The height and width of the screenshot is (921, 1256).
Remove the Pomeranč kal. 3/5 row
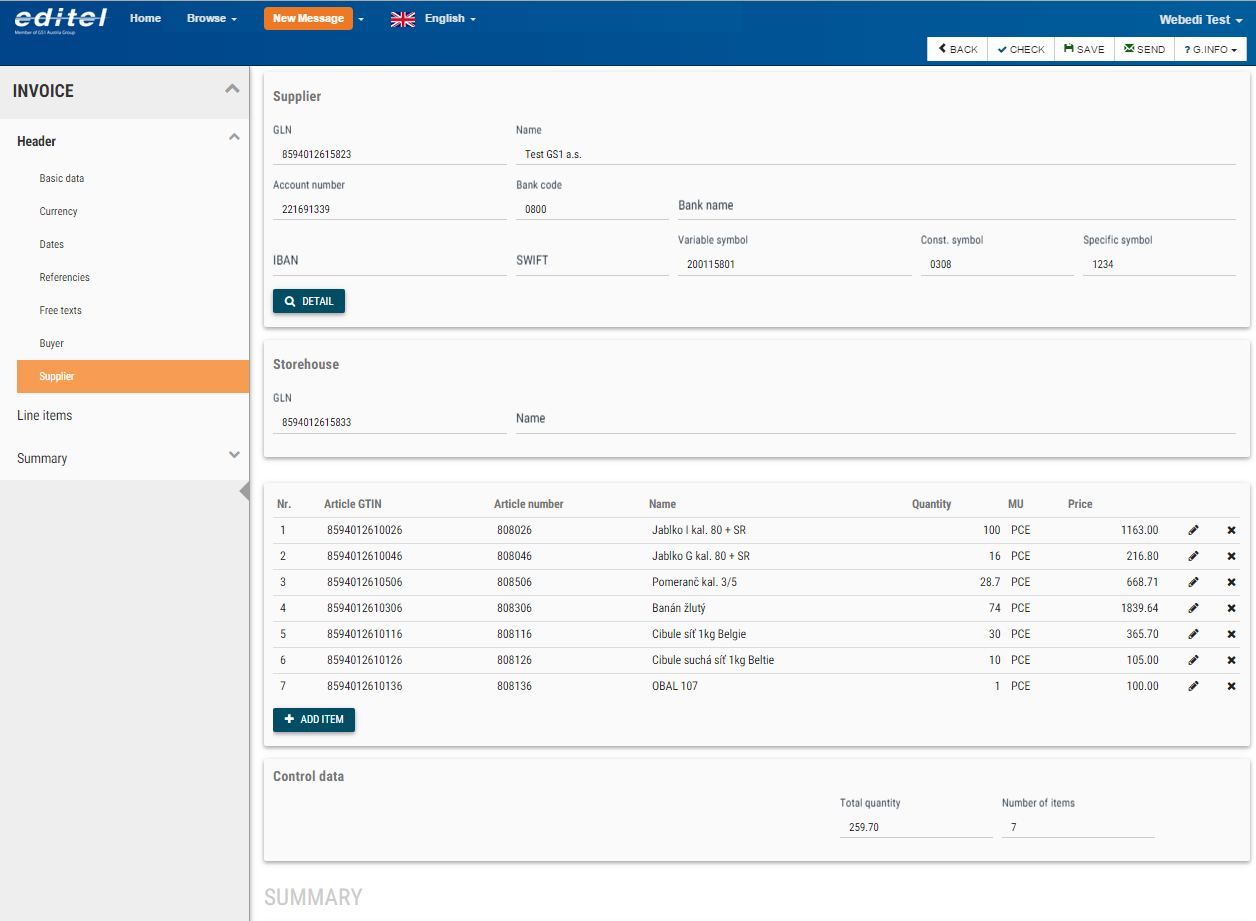(1231, 582)
